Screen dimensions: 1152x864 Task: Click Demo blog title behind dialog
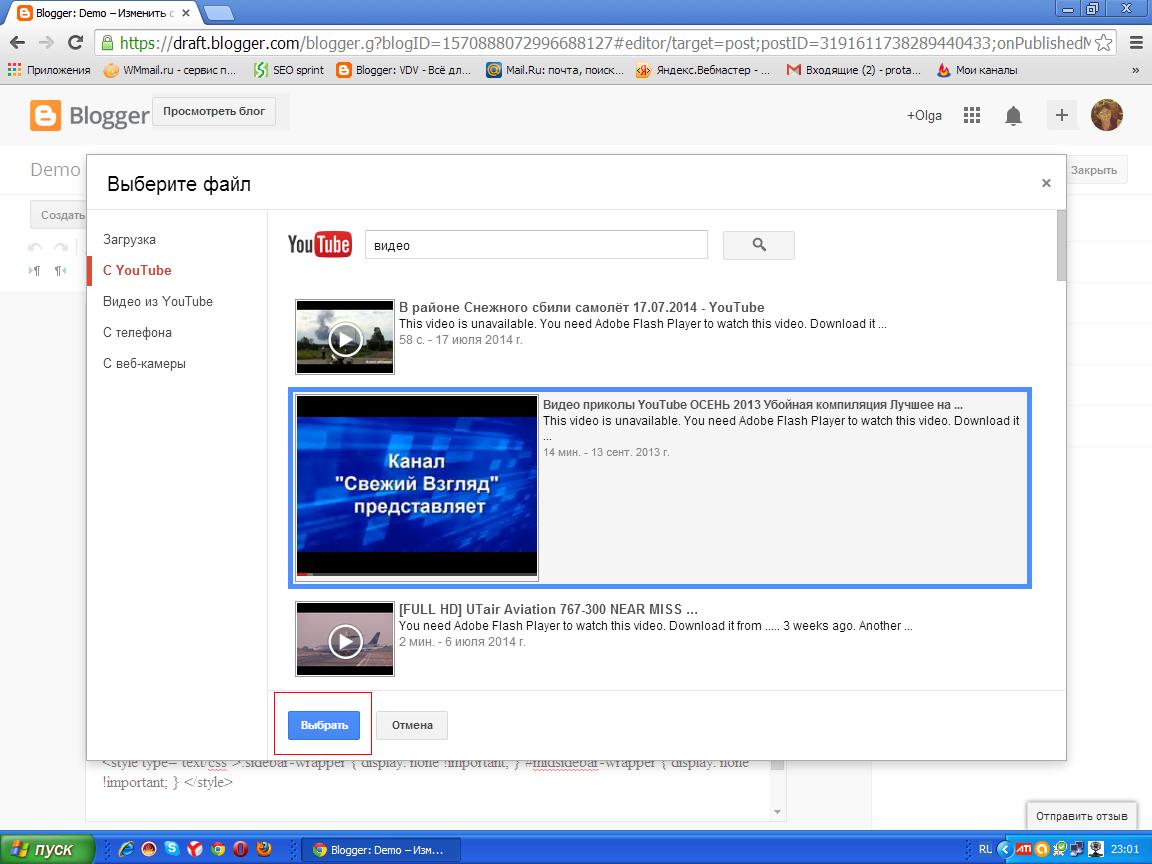pyautogui.click(x=55, y=170)
